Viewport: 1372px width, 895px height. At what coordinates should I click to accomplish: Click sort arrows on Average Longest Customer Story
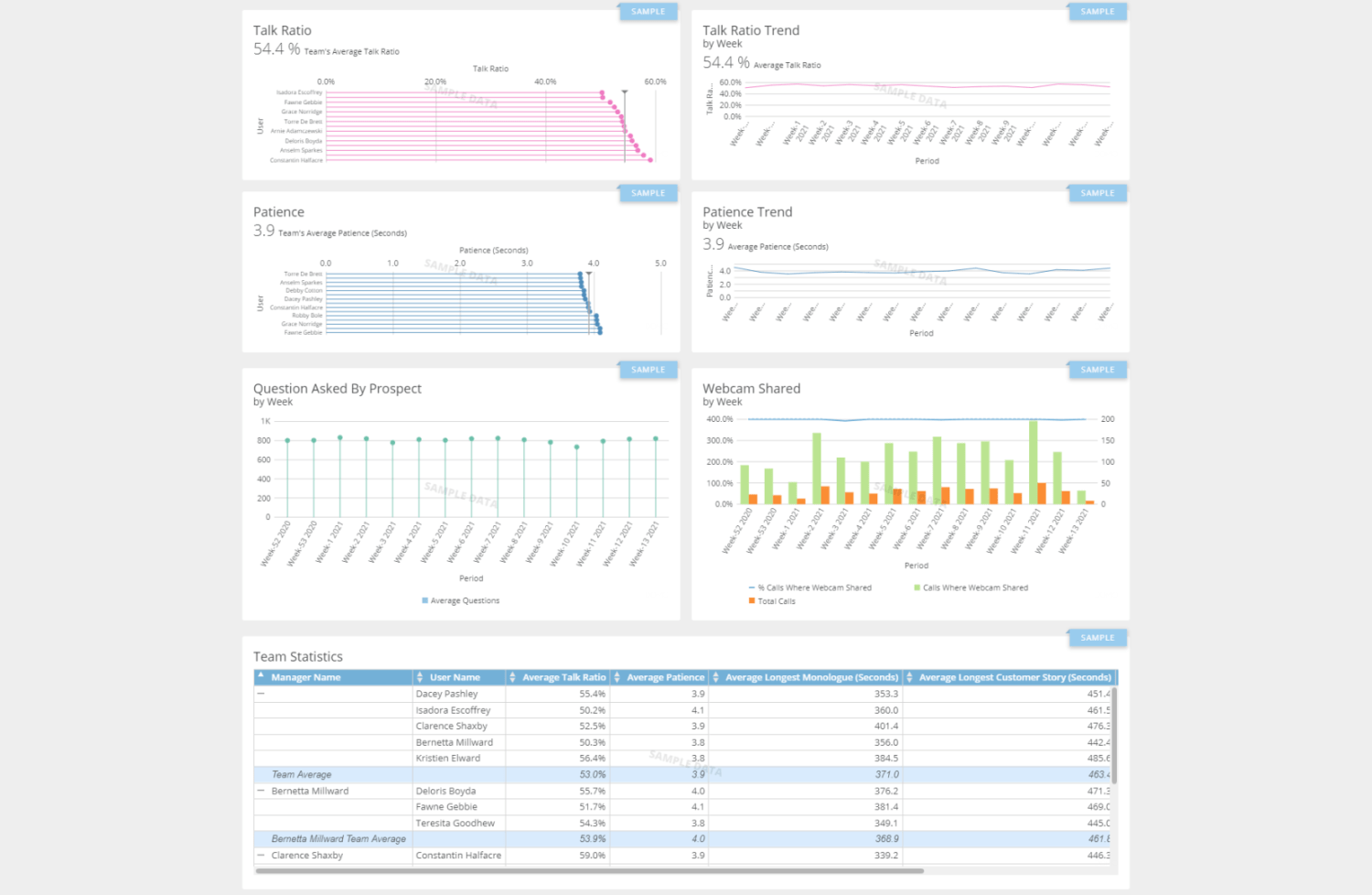click(909, 677)
